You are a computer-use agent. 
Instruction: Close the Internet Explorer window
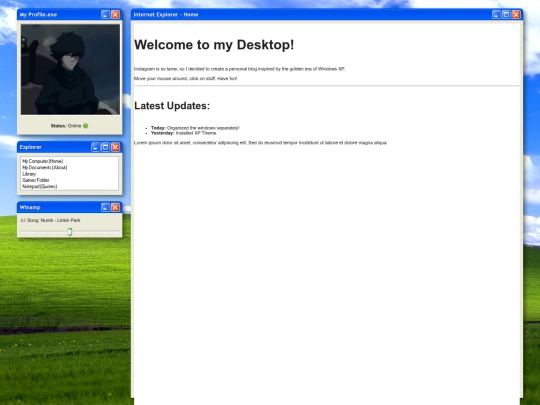[x=516, y=14]
